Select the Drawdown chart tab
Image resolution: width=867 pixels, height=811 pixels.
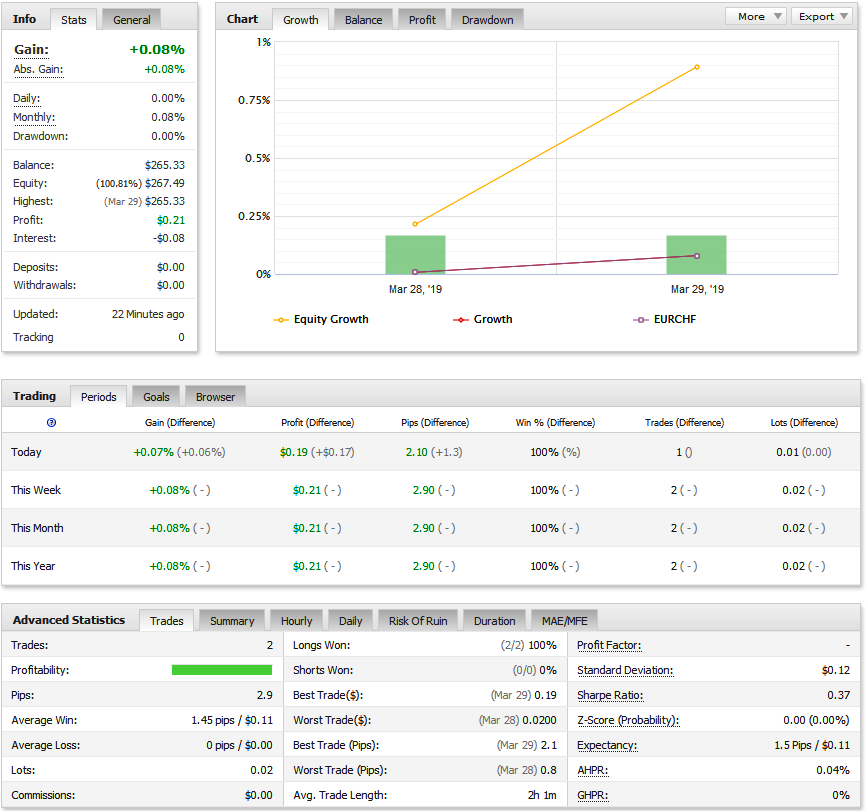click(487, 20)
